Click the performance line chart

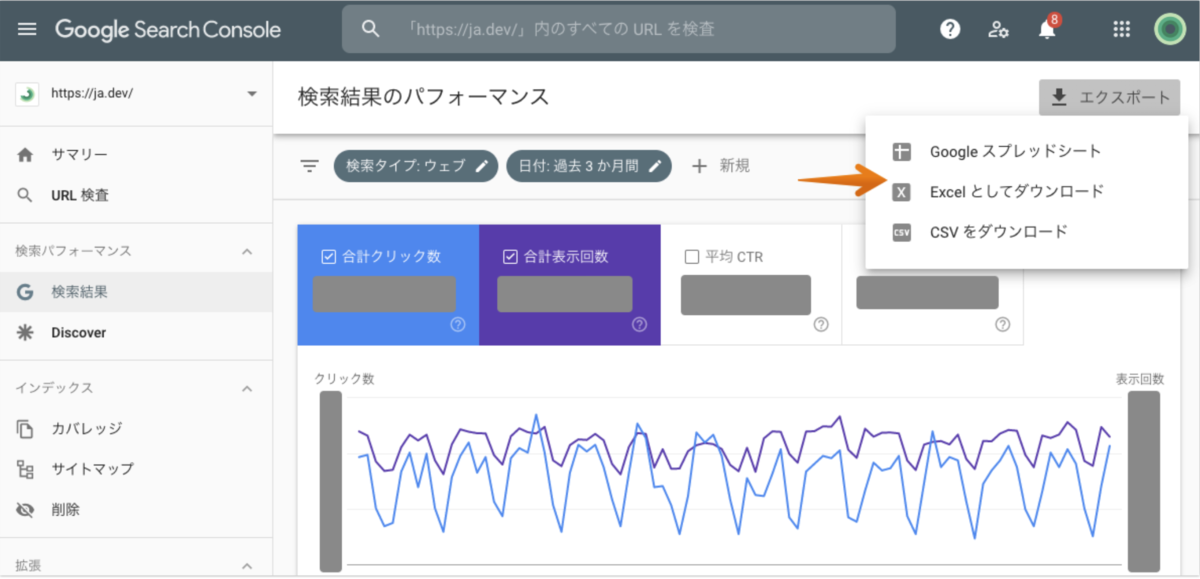734,481
